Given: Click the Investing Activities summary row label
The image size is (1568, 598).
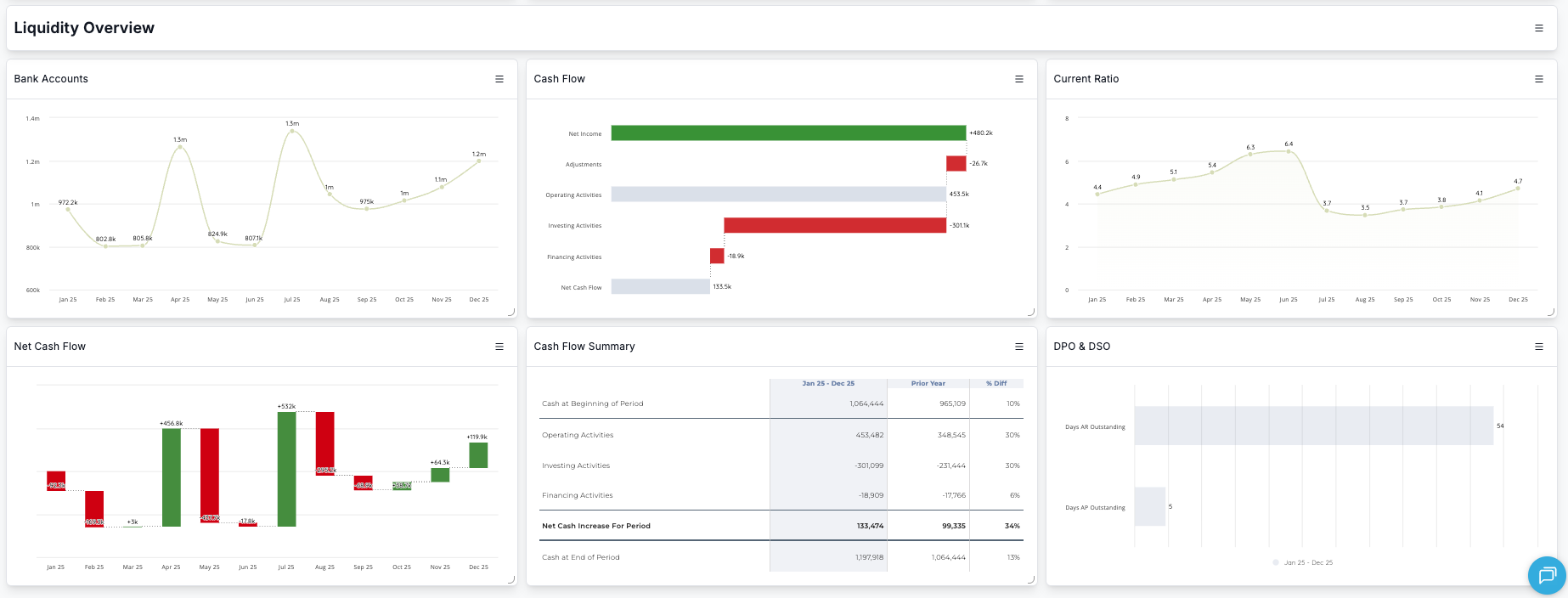Looking at the screenshot, I should 576,465.
